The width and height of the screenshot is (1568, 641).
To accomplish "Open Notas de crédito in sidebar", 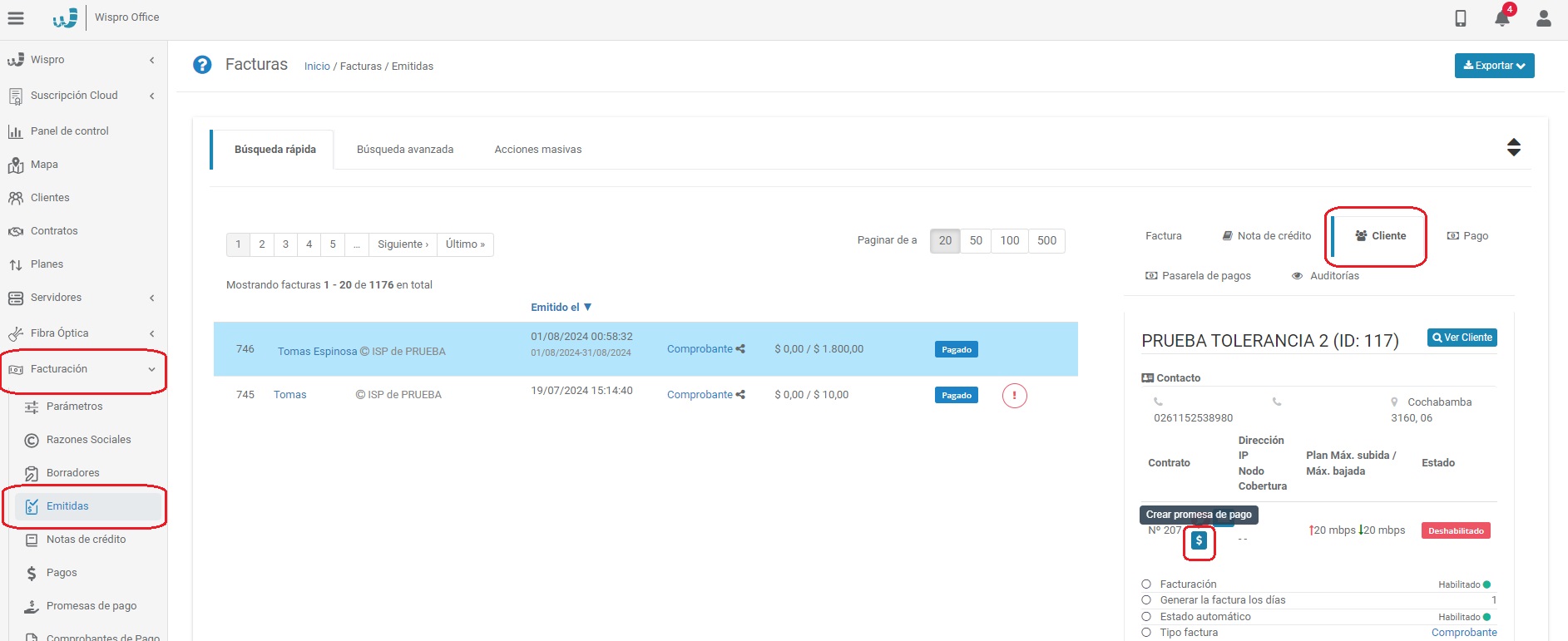I will 86,540.
